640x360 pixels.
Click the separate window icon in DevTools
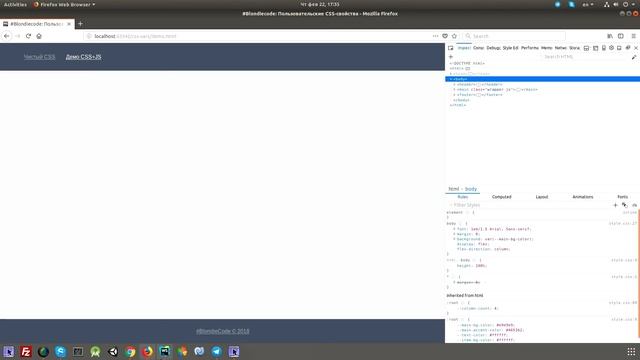coord(628,48)
